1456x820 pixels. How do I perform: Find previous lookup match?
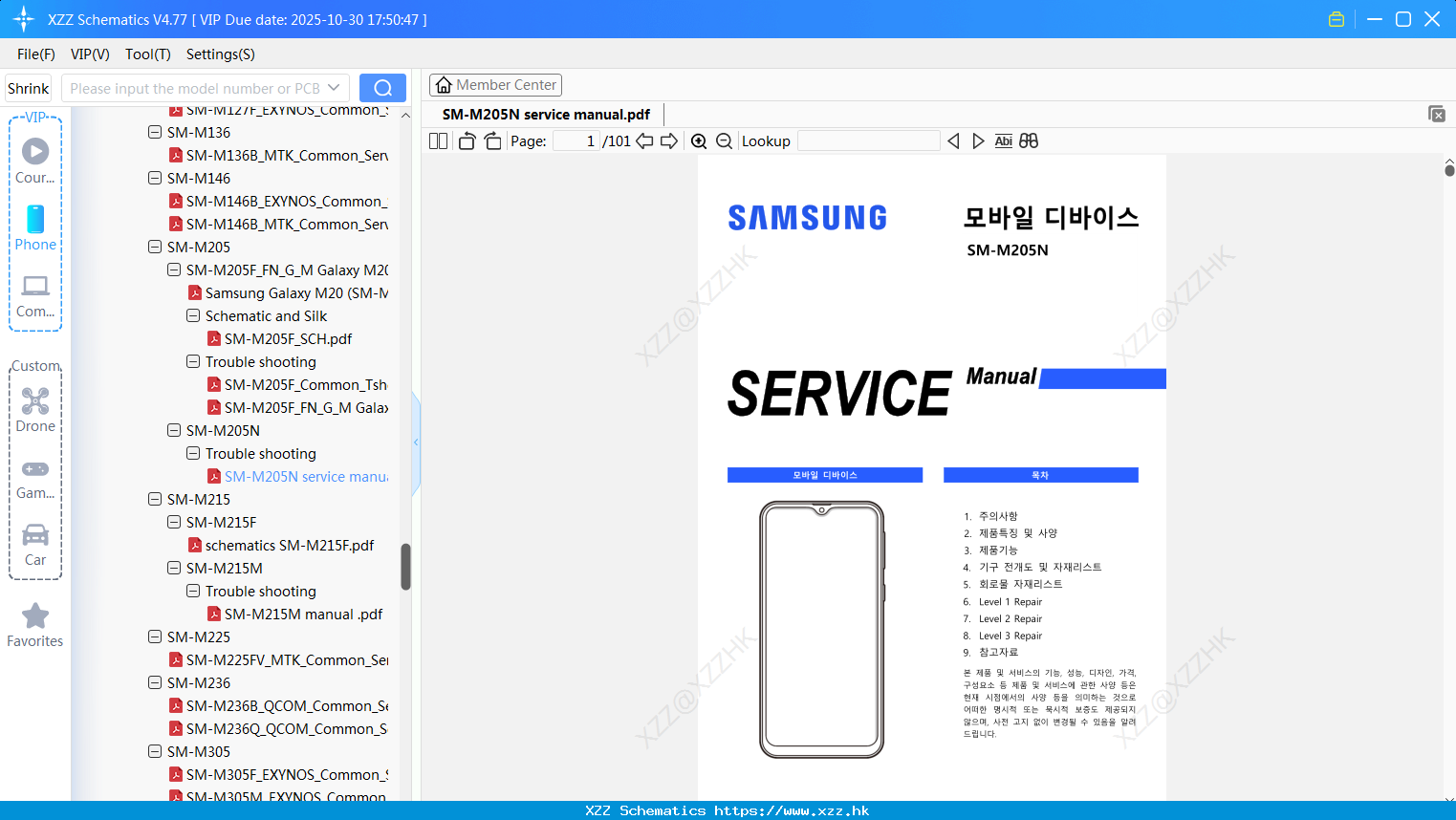point(953,140)
